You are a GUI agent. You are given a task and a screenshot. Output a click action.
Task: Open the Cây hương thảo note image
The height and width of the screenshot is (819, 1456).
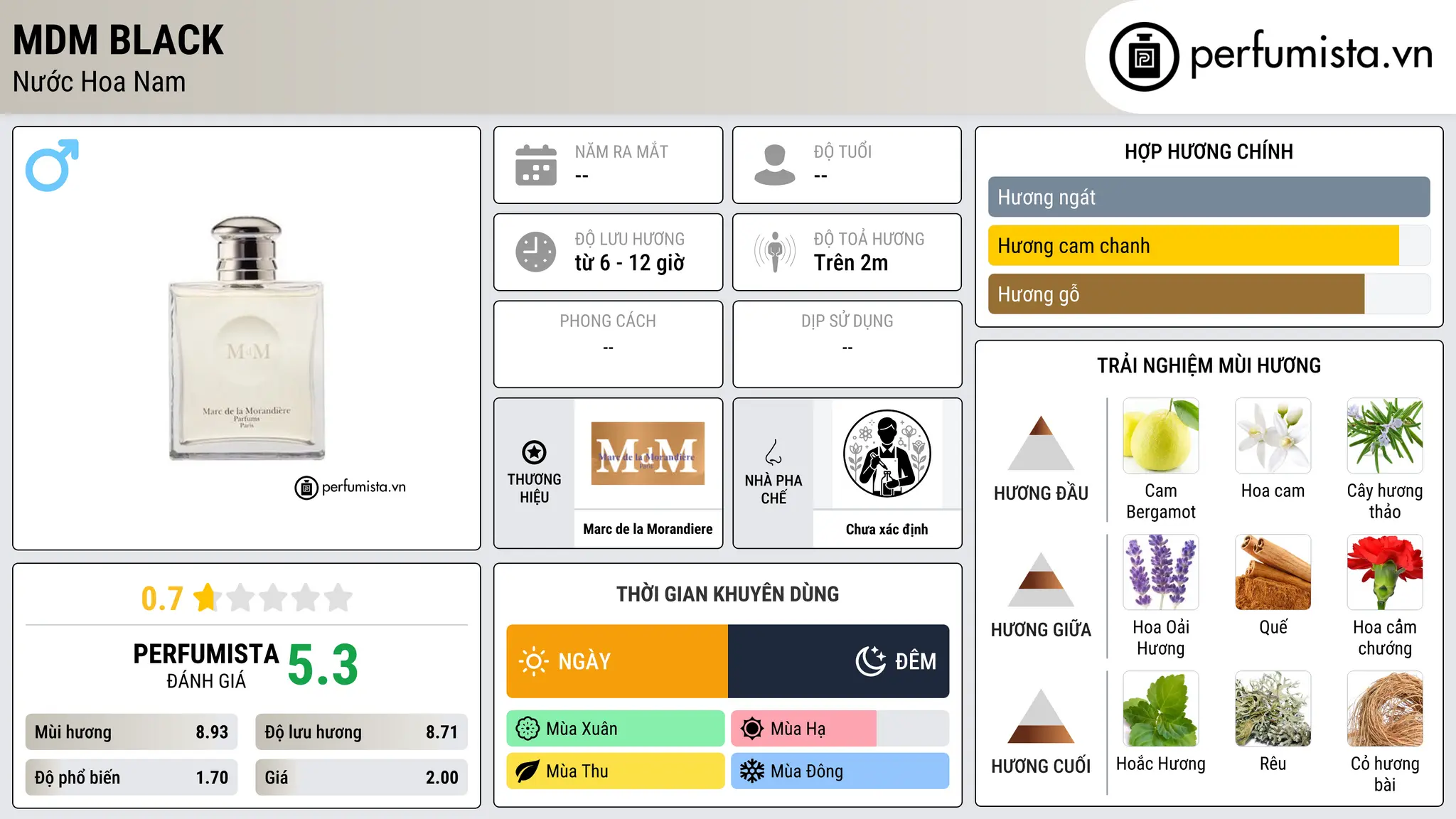click(x=1385, y=436)
